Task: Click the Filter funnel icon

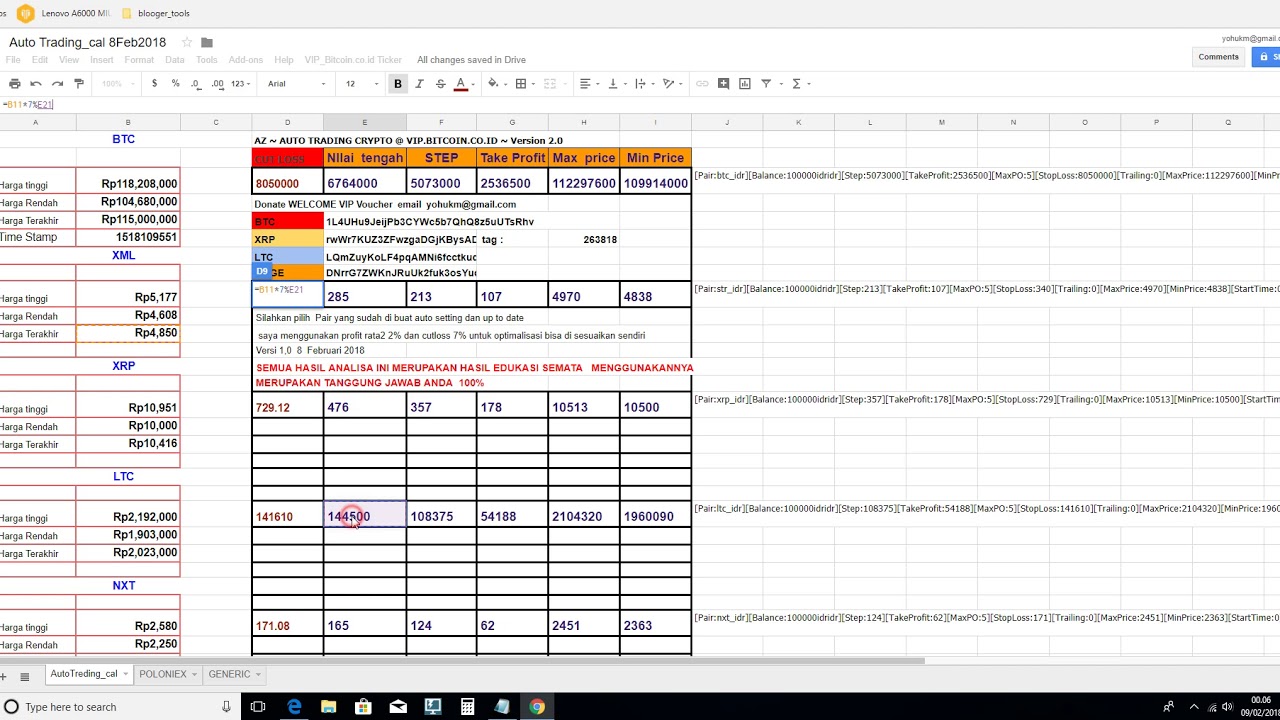Action: point(767,84)
